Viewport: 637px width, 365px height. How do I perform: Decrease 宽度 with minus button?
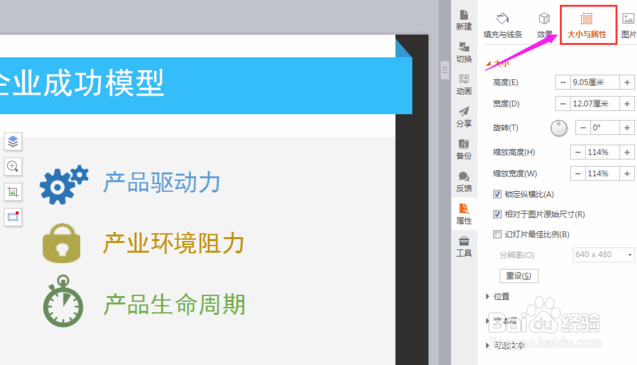(563, 104)
